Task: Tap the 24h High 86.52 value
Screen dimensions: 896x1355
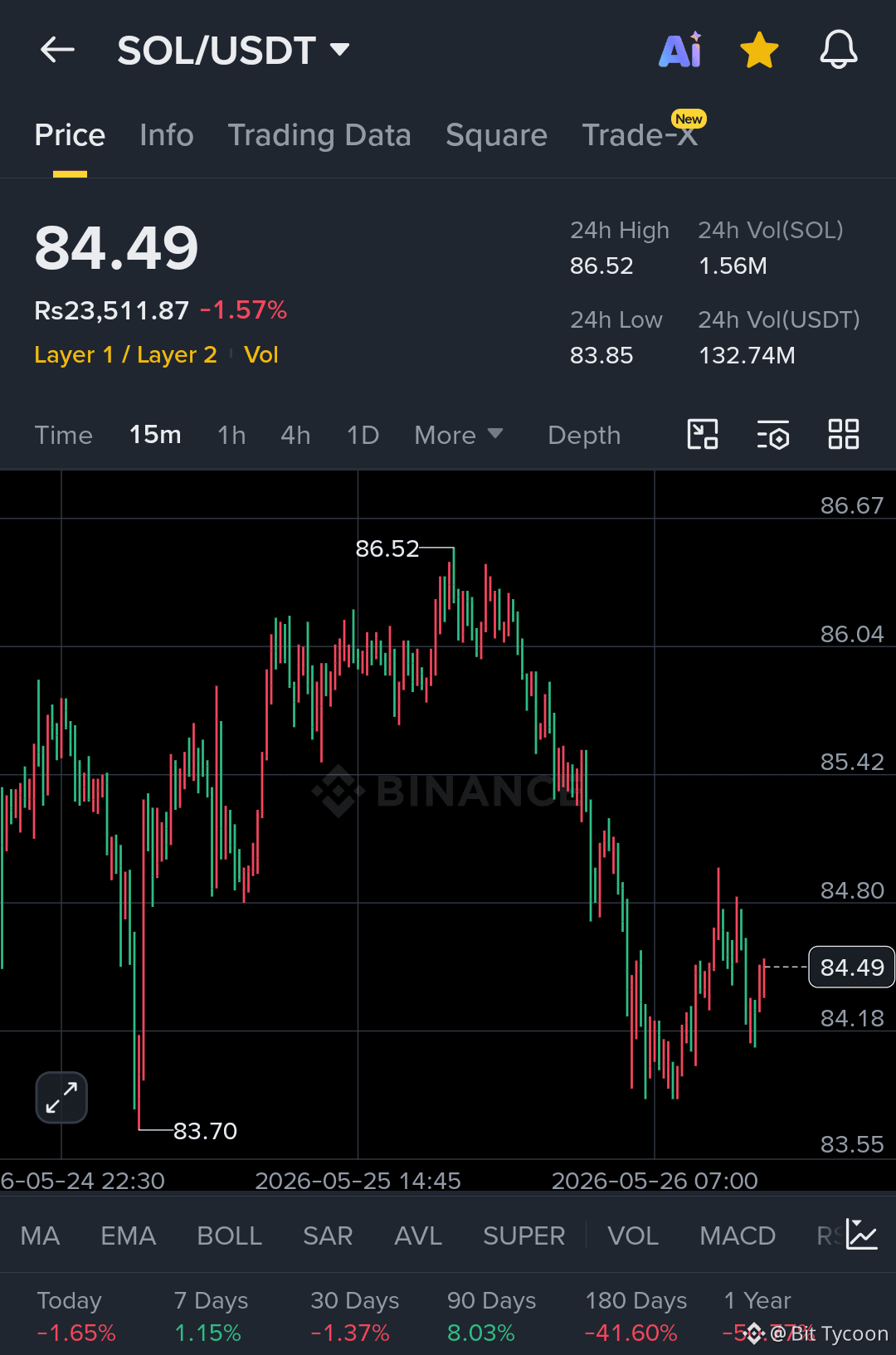Action: pos(601,266)
